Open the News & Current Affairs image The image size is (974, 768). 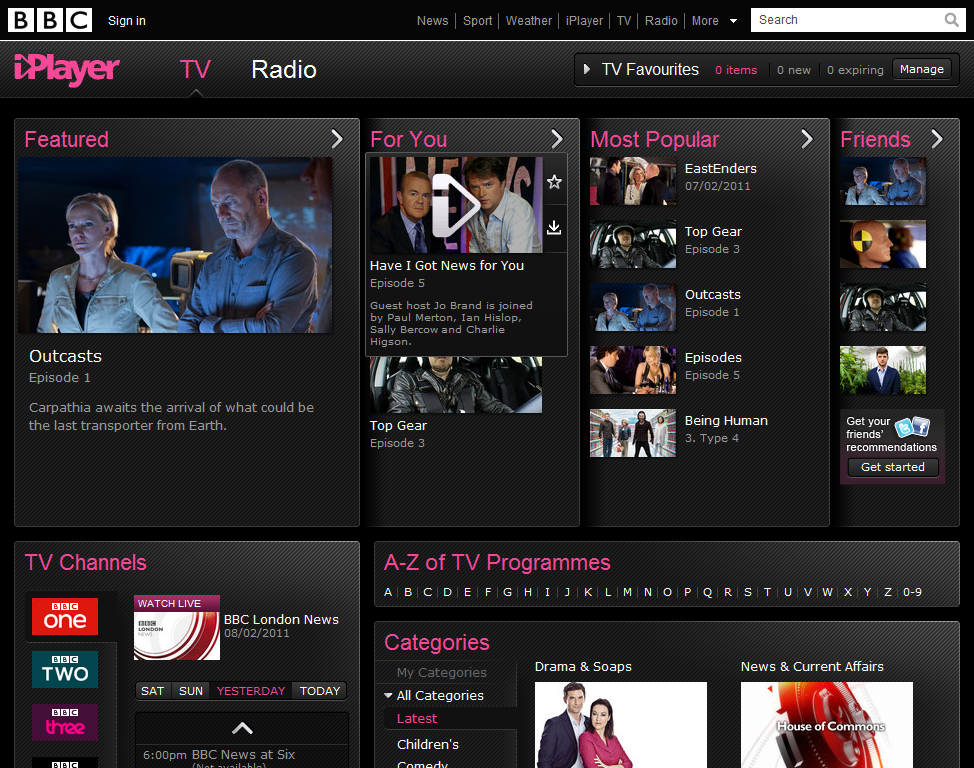pyautogui.click(x=827, y=725)
